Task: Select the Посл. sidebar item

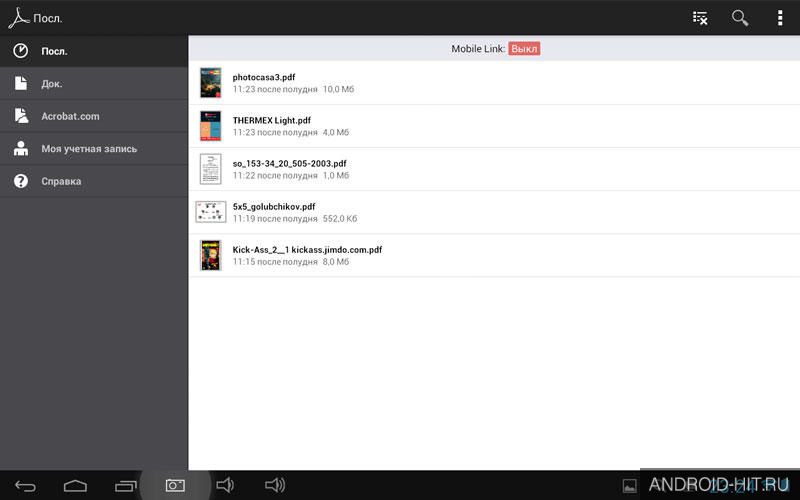Action: 94,51
